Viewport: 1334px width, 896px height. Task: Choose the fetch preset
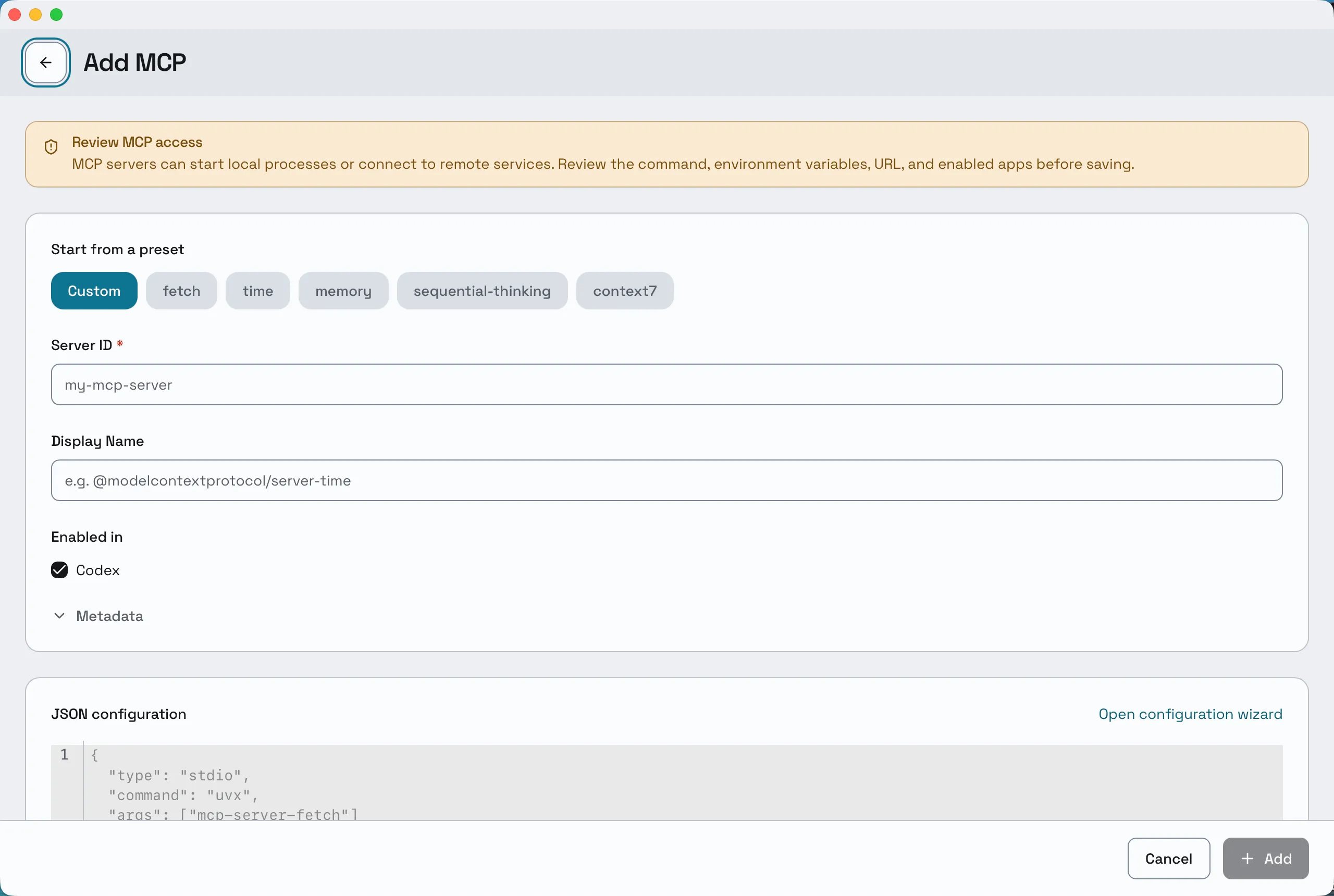[x=181, y=291]
